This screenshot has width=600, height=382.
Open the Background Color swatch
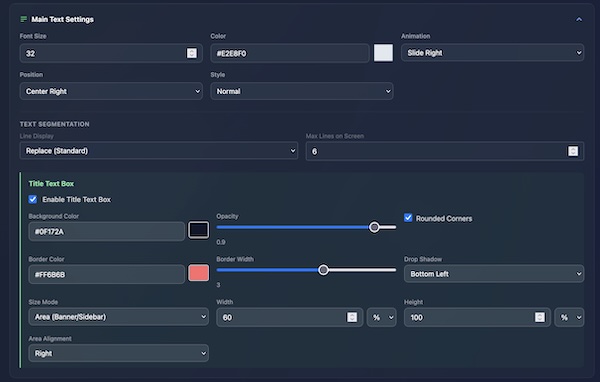point(198,230)
